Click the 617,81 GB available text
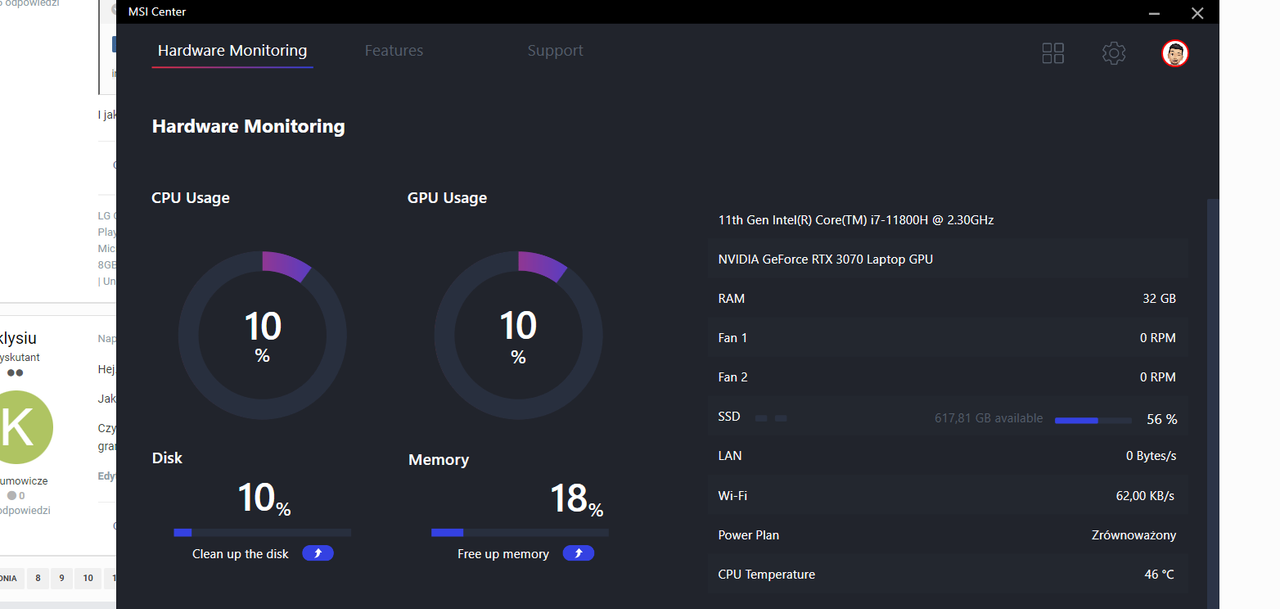The height and width of the screenshot is (609, 1280). click(989, 418)
